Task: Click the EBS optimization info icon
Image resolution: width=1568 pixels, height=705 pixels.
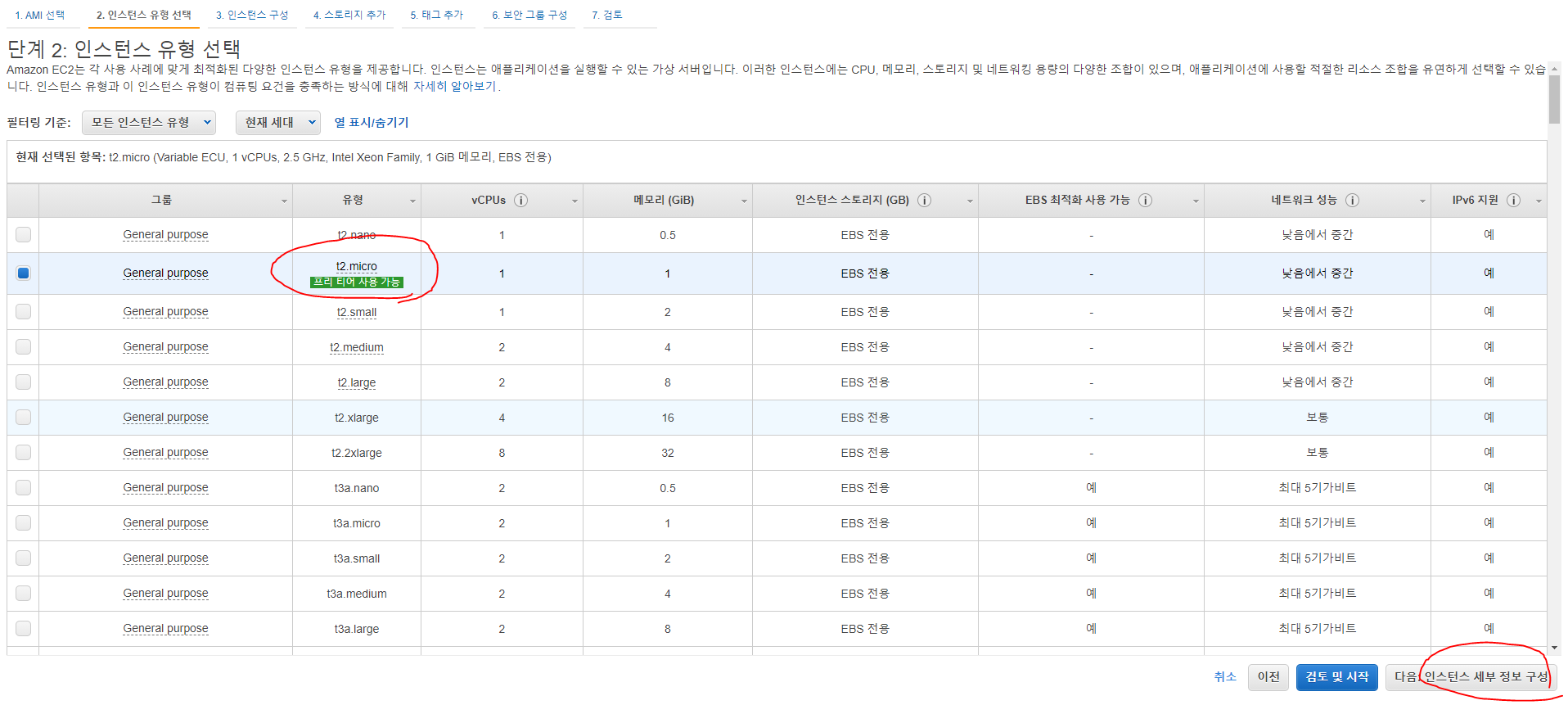Action: (x=1145, y=201)
